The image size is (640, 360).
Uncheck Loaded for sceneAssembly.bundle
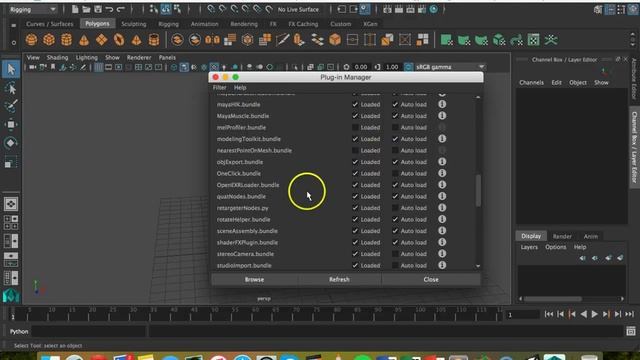(355, 231)
